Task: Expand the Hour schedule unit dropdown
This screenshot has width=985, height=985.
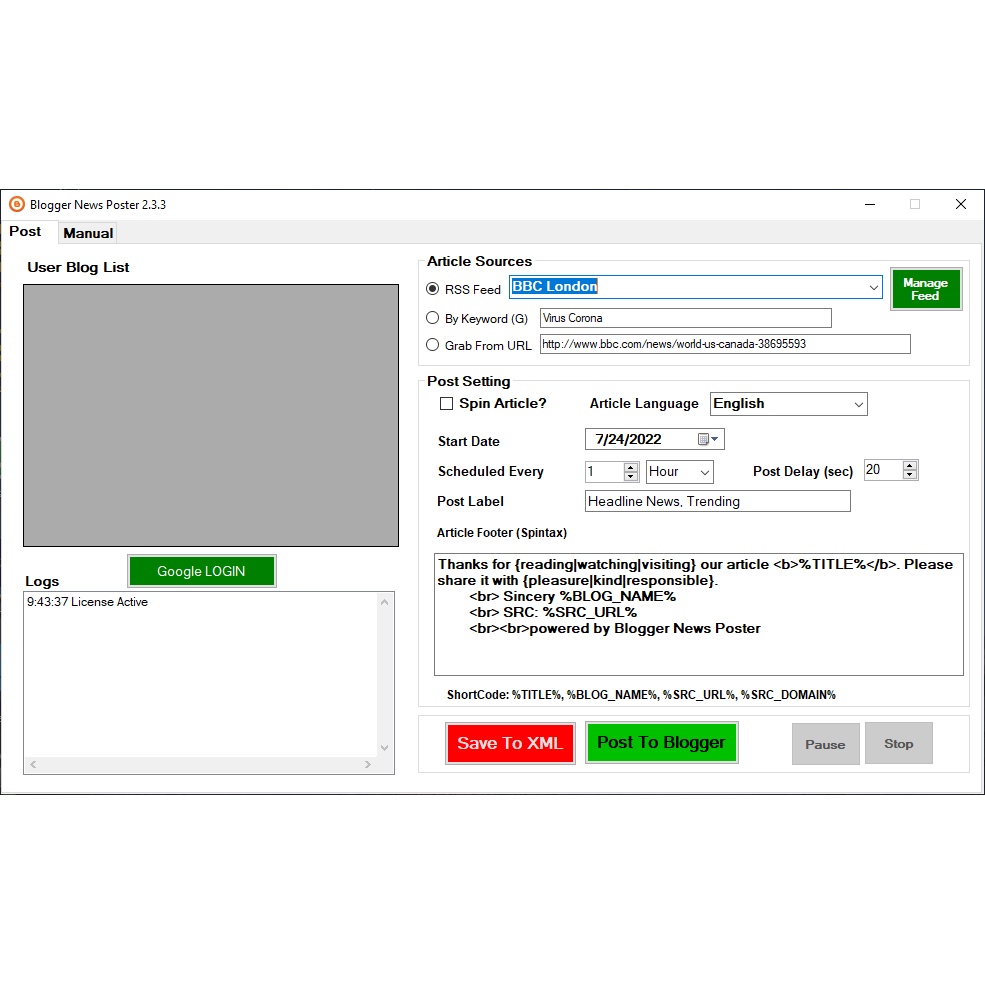Action: [x=704, y=472]
